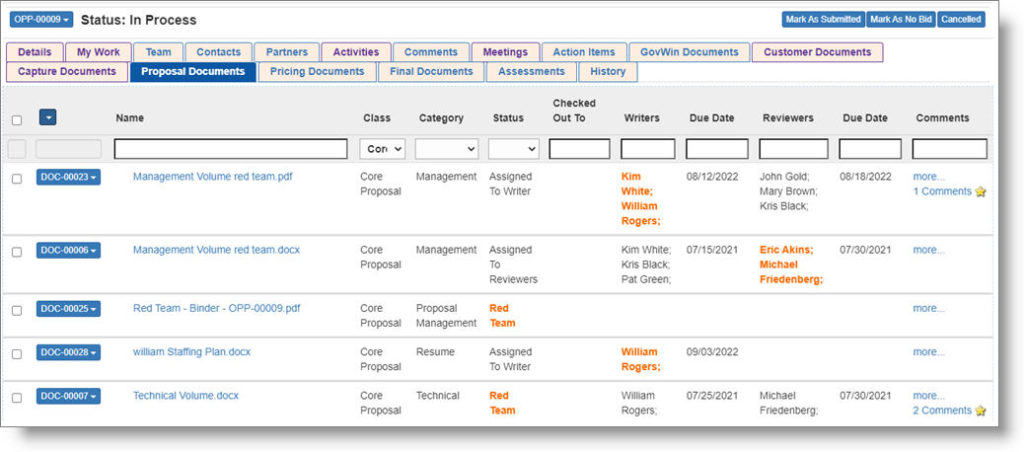The width and height of the screenshot is (1024, 452).
Task: Focus the Reviewers filter field
Action: pyautogui.click(x=793, y=149)
